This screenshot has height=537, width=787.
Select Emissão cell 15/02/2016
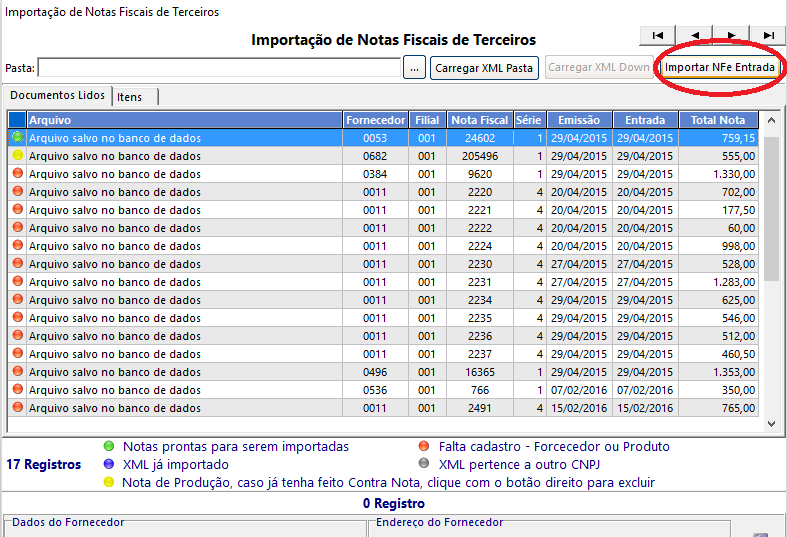579,408
